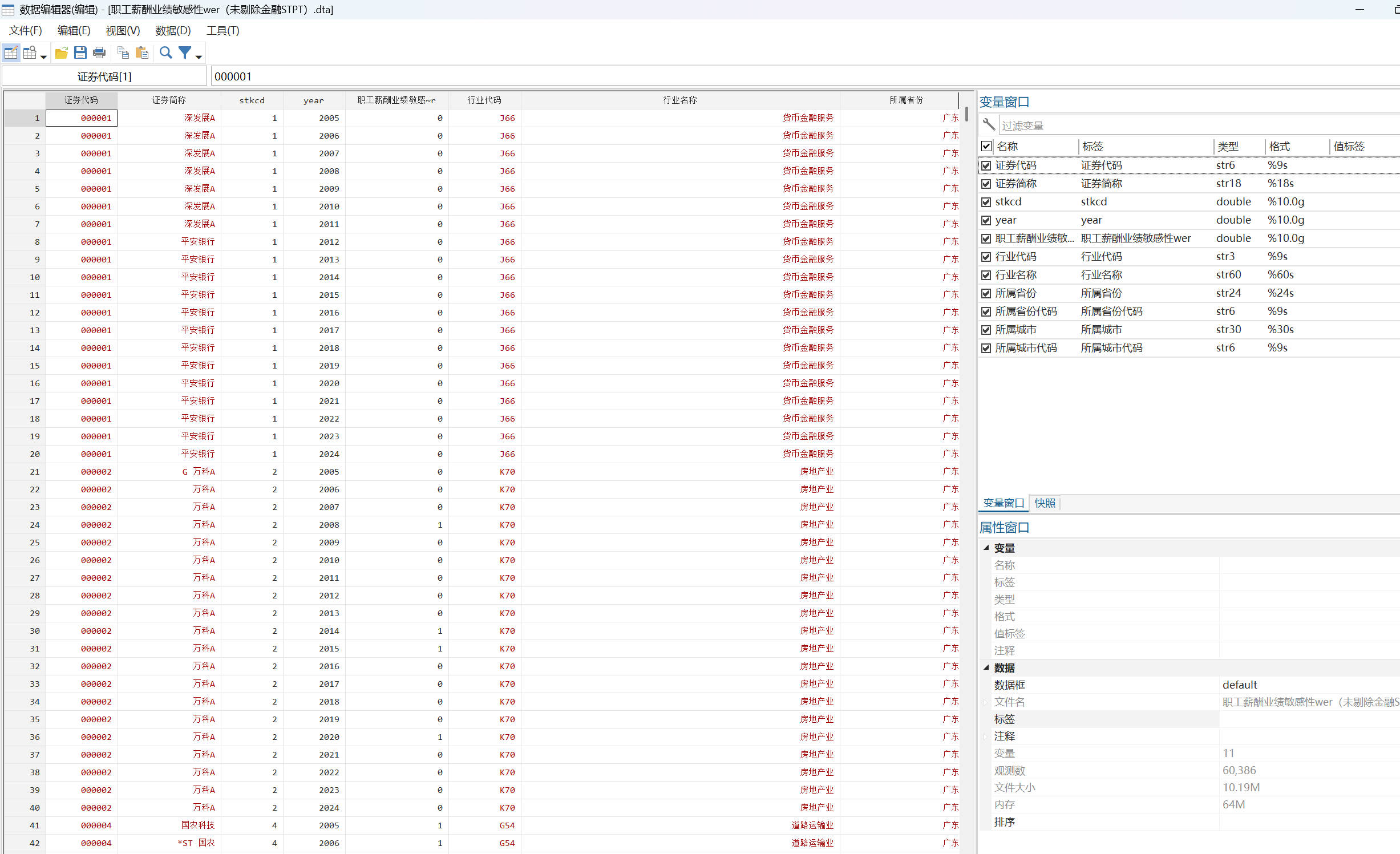Open the 数据(D) menu
Viewport: 1400px width, 854px height.
click(172, 31)
